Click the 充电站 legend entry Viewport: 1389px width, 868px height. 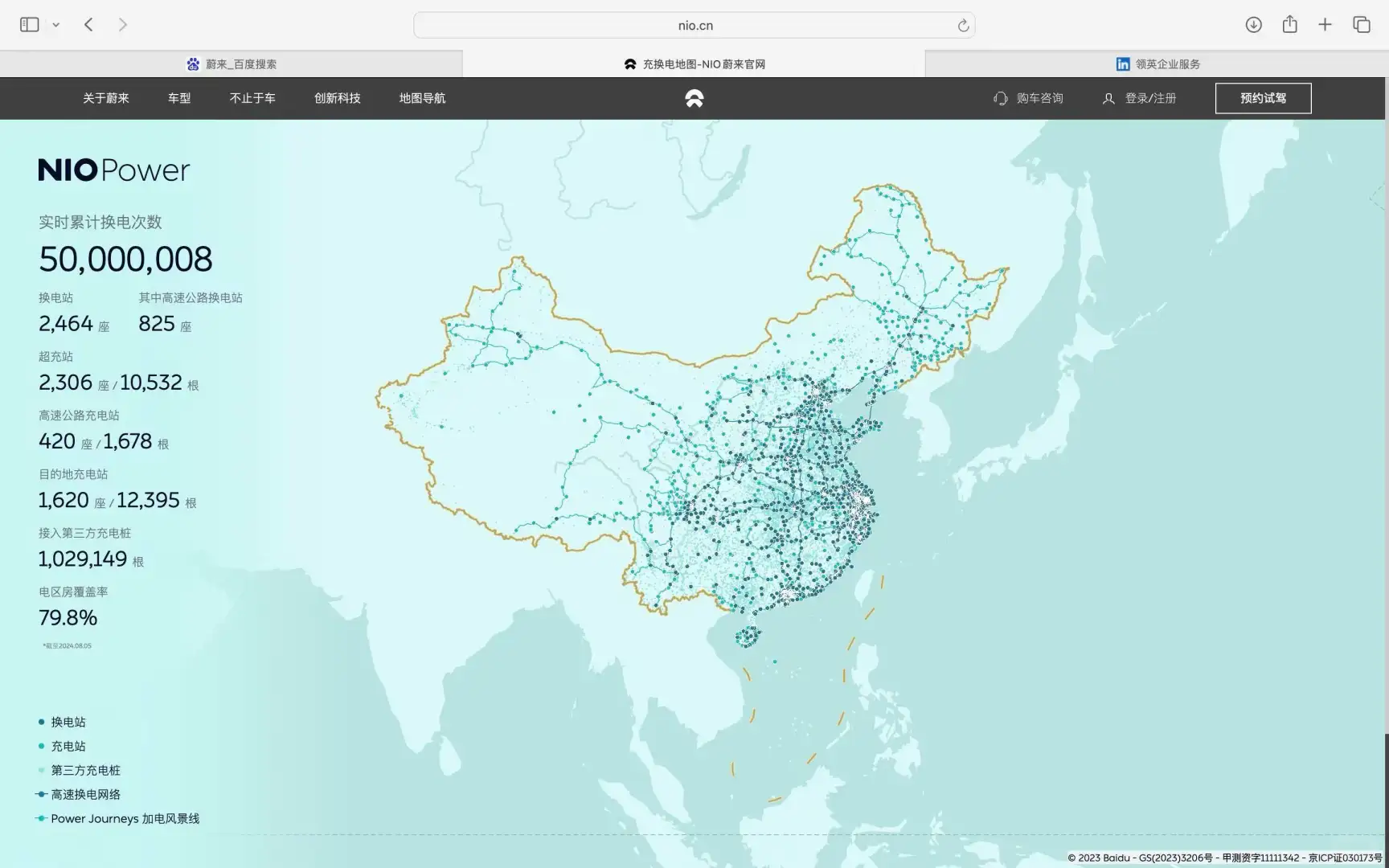point(62,746)
